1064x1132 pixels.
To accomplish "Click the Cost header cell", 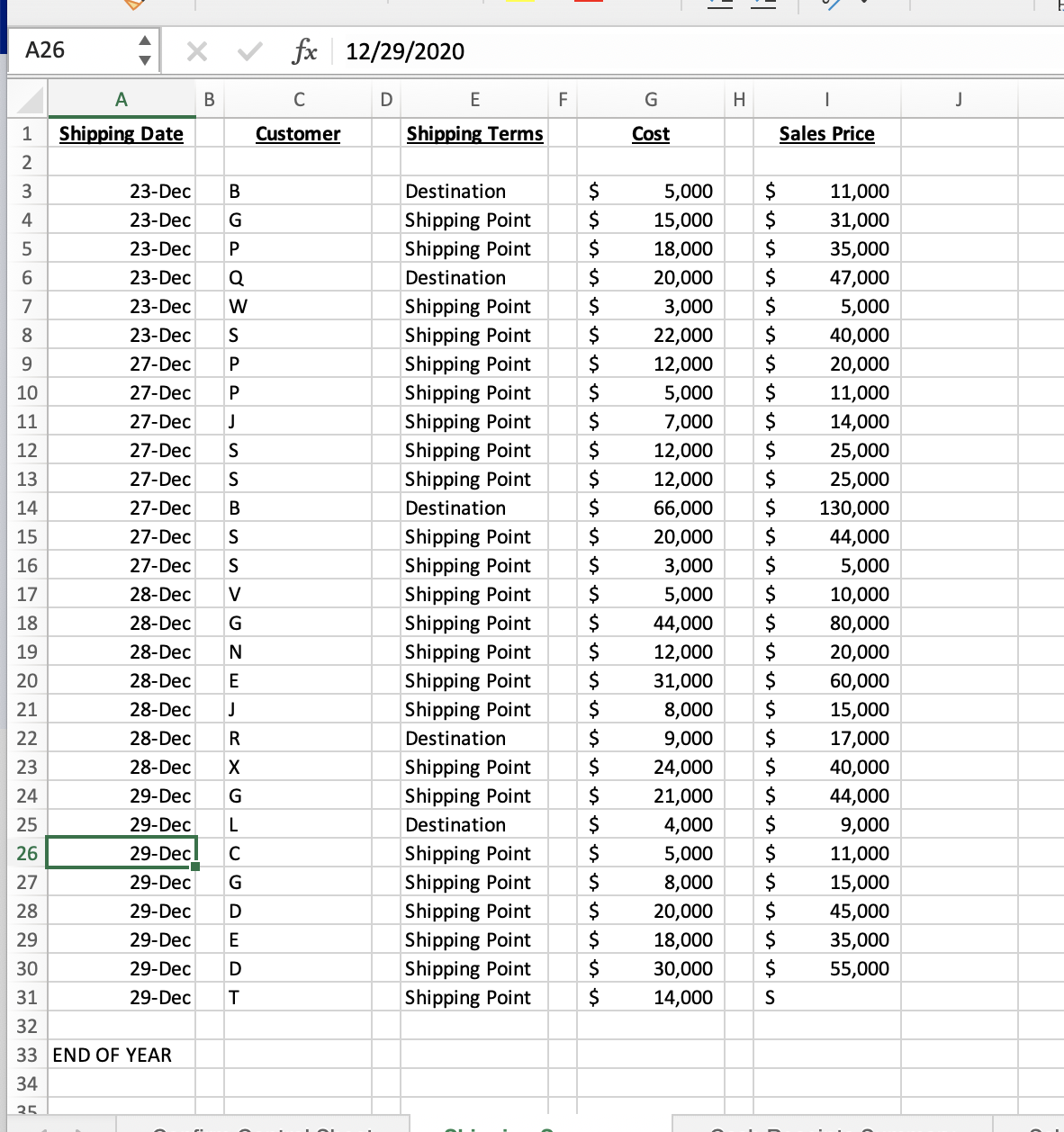I will [x=651, y=133].
